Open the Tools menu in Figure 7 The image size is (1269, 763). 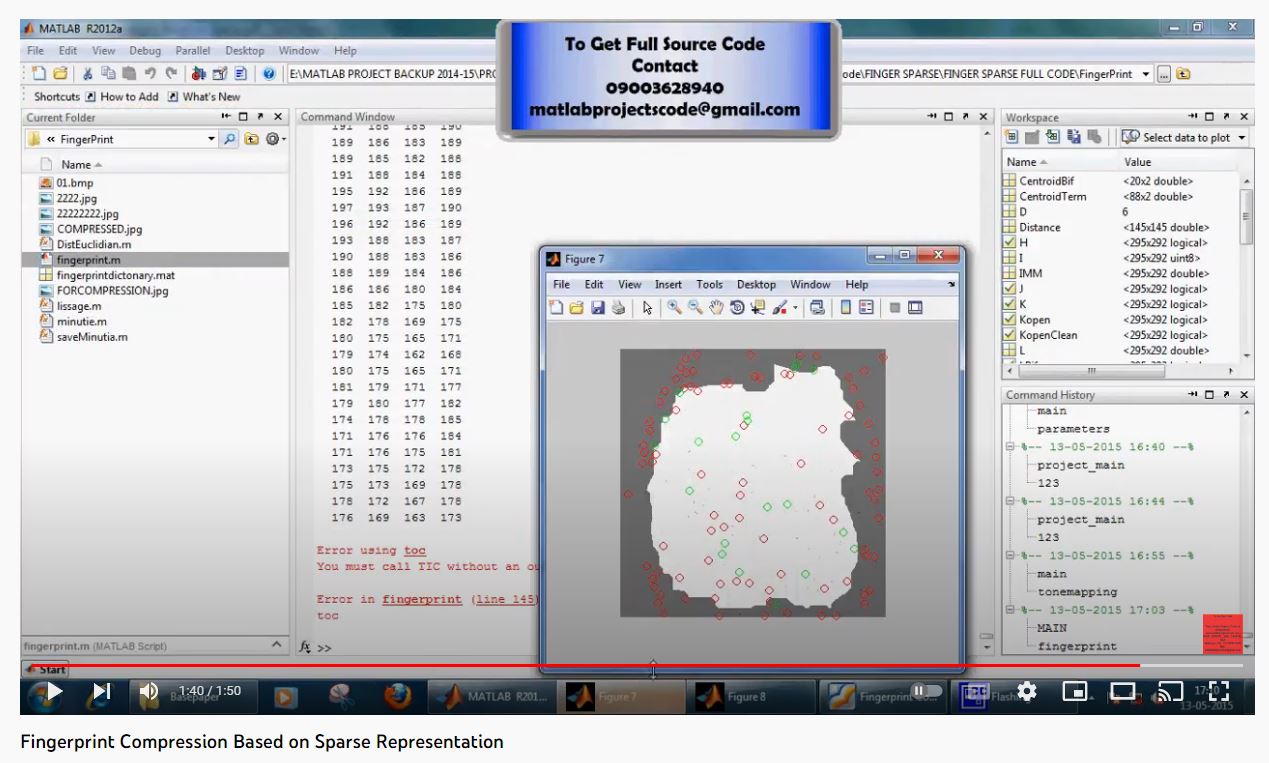click(709, 285)
